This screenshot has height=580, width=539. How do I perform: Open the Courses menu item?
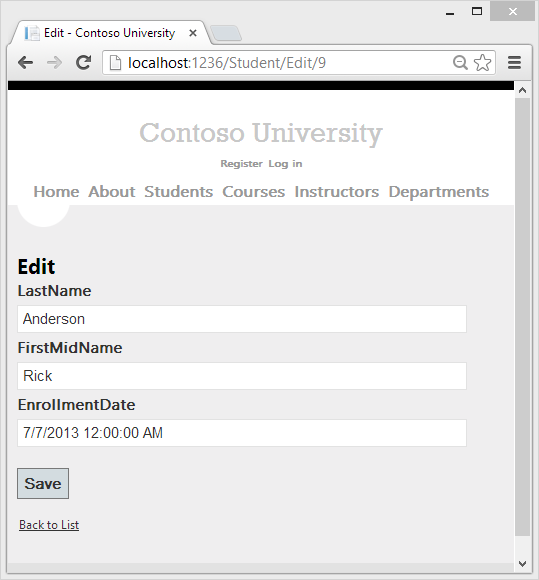pos(253,192)
